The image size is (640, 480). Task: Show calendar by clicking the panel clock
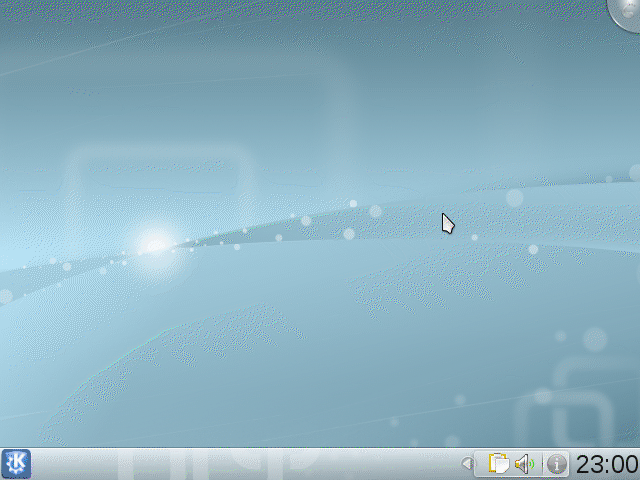pos(607,464)
